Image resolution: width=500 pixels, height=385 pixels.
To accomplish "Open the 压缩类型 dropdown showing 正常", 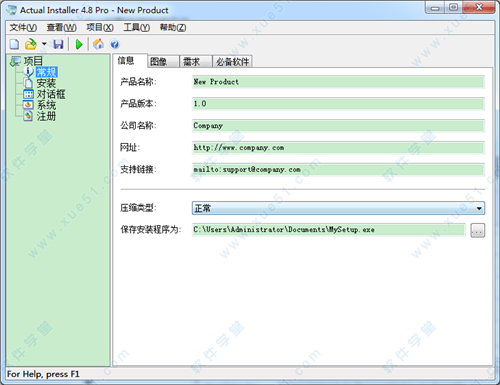I will (338, 208).
